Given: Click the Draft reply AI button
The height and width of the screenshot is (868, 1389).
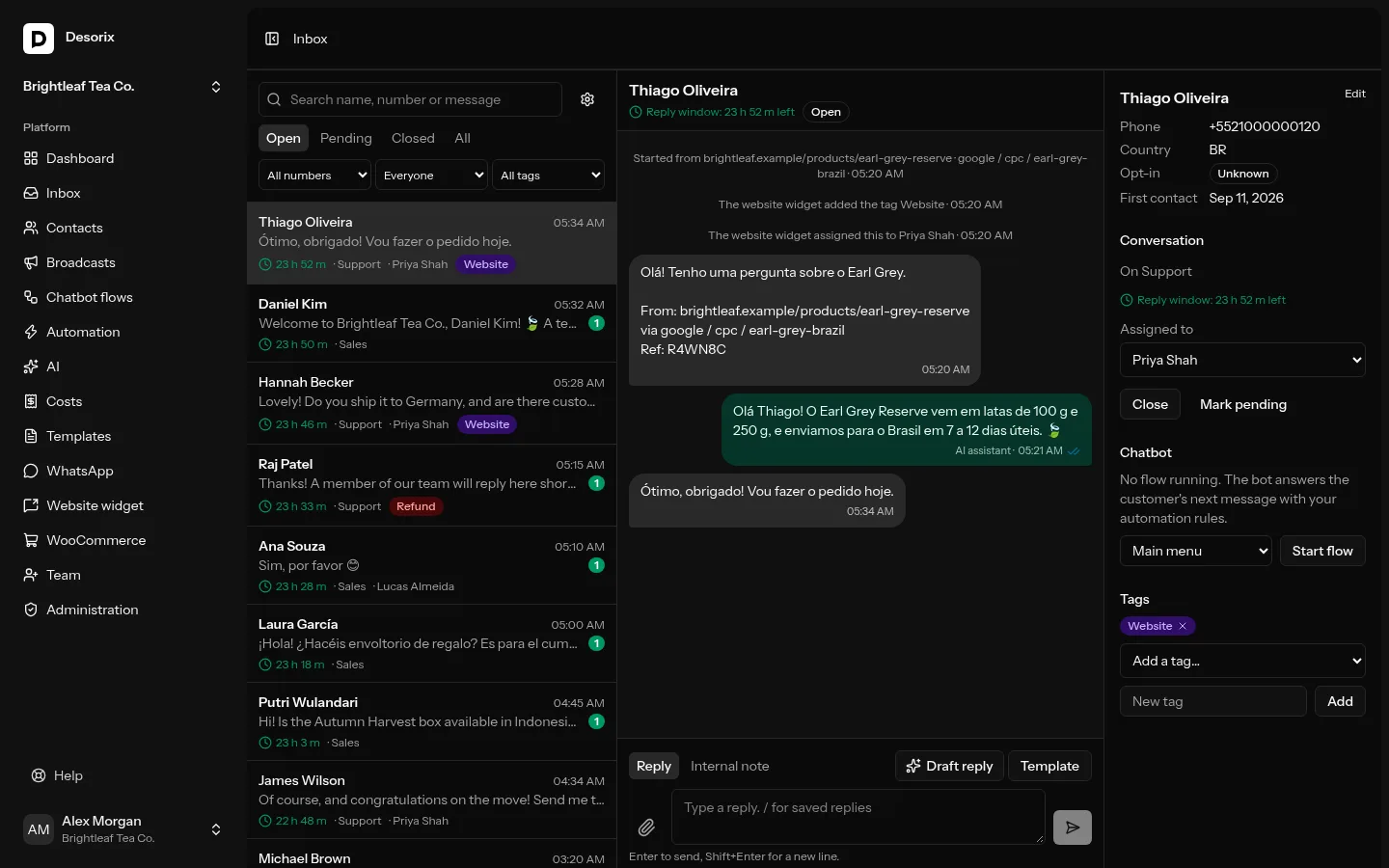Looking at the screenshot, I should coord(949,766).
